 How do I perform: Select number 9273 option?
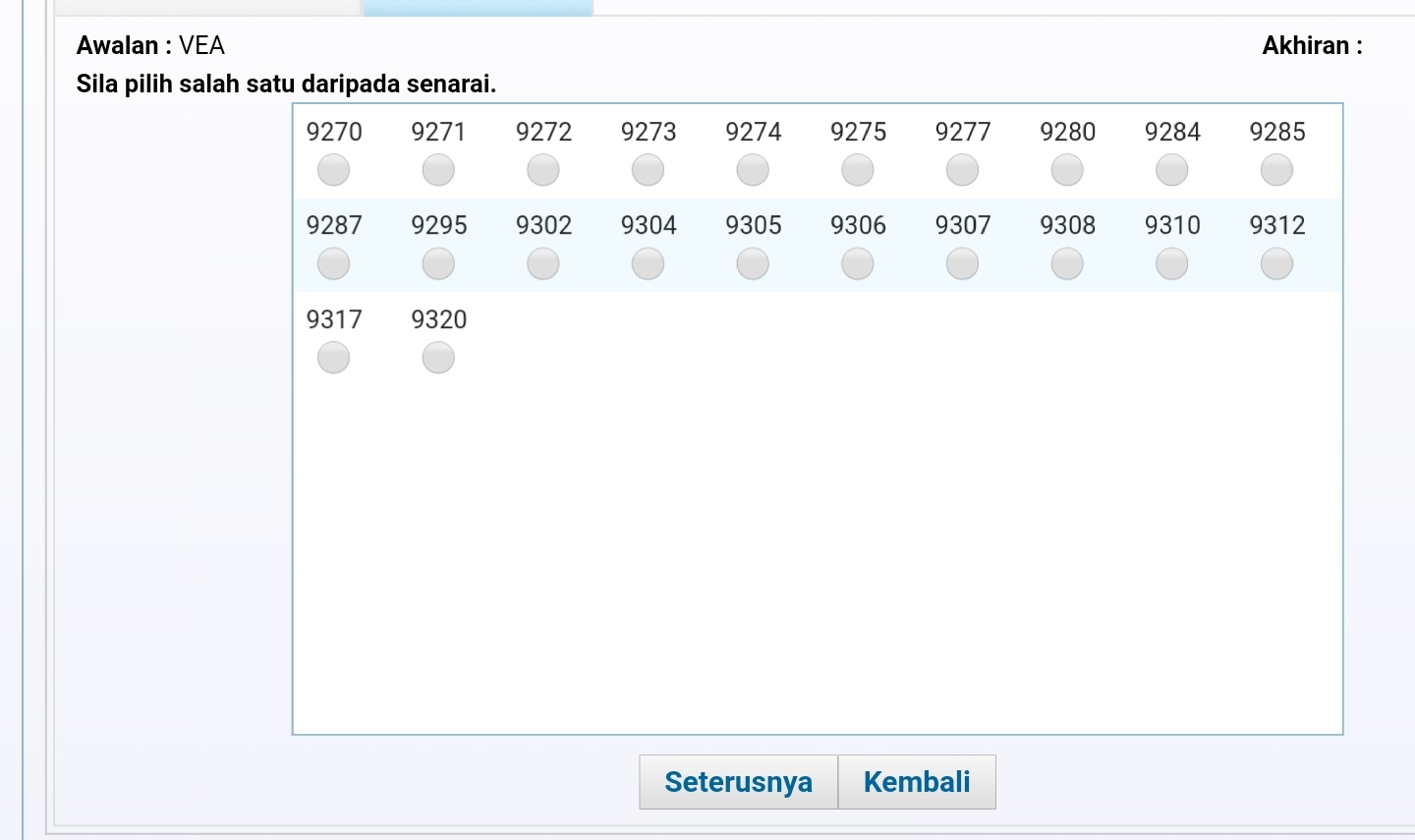(x=648, y=170)
